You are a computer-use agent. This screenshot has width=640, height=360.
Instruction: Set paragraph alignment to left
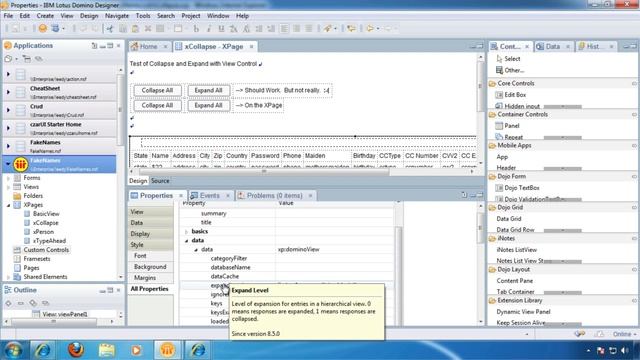pyautogui.click(x=284, y=29)
